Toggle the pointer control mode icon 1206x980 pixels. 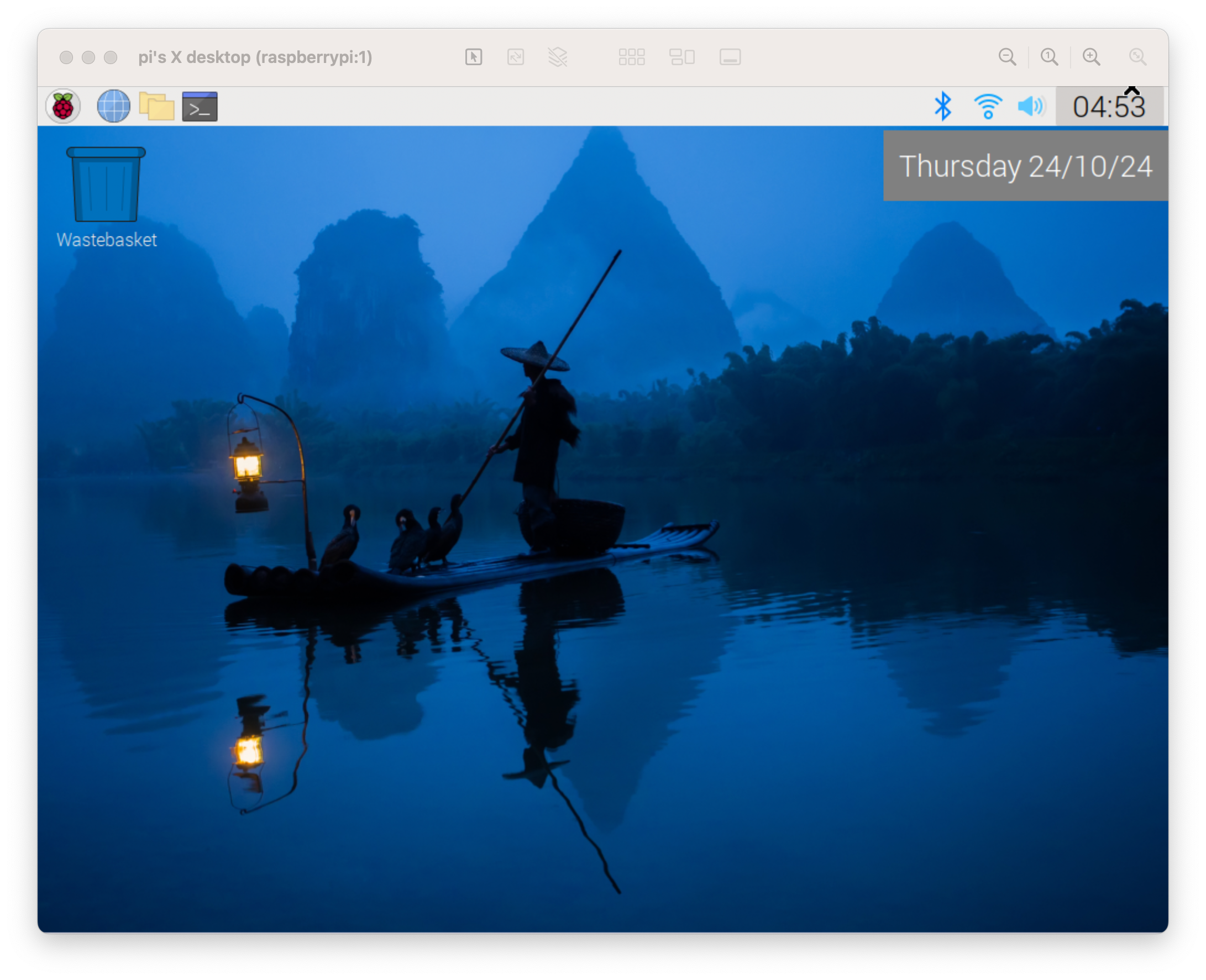(473, 57)
